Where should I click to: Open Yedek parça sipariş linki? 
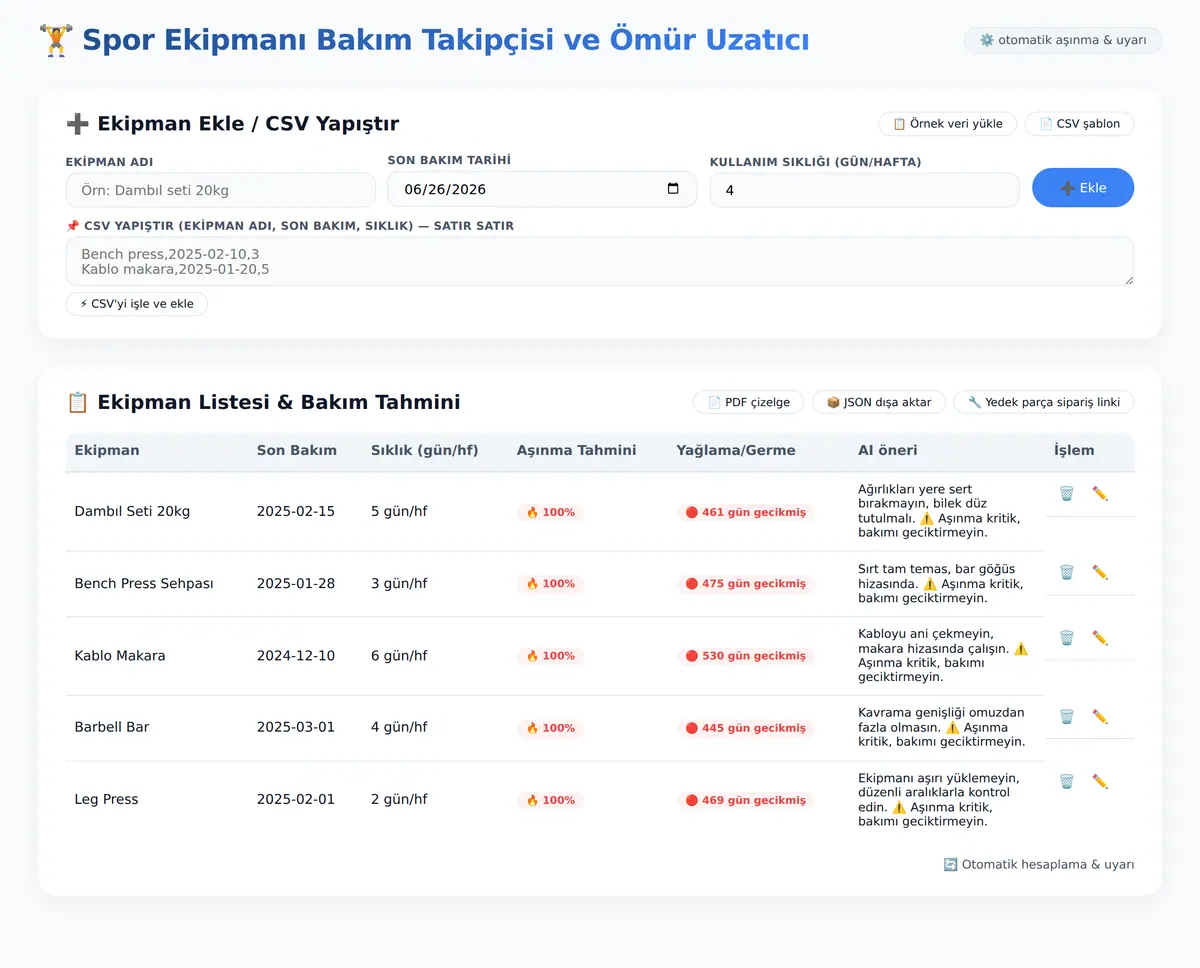[1044, 402]
